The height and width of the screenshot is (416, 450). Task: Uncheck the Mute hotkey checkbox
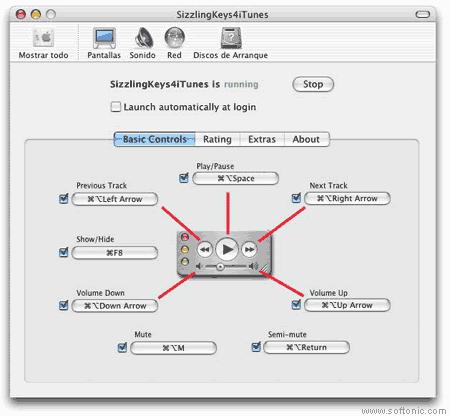(x=122, y=348)
